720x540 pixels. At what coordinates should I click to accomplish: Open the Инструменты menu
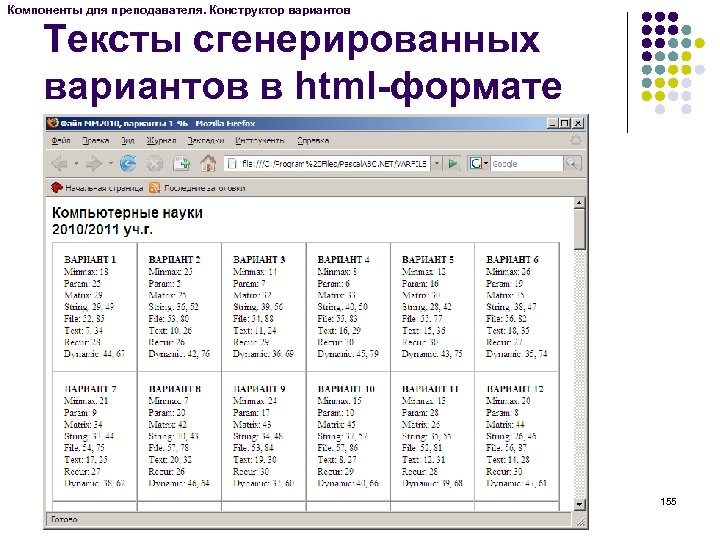click(x=260, y=141)
